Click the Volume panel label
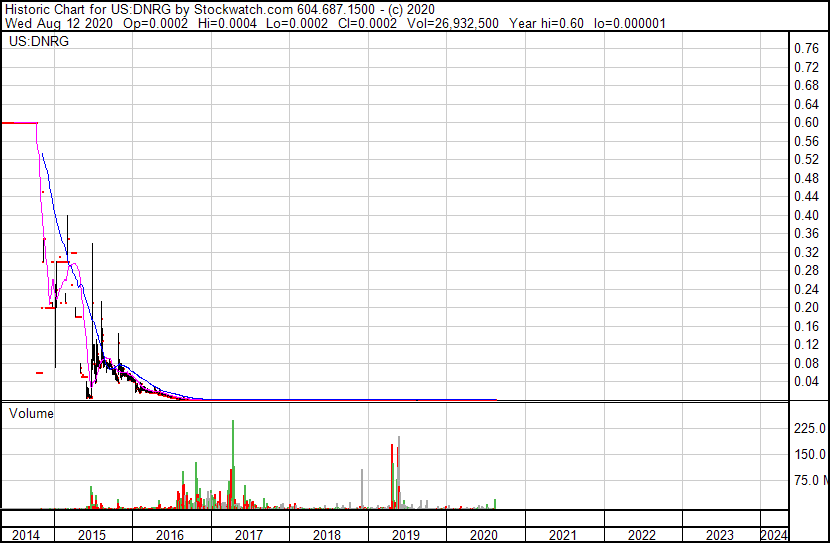Screen dimensions: 830x543 pyautogui.click(x=31, y=413)
